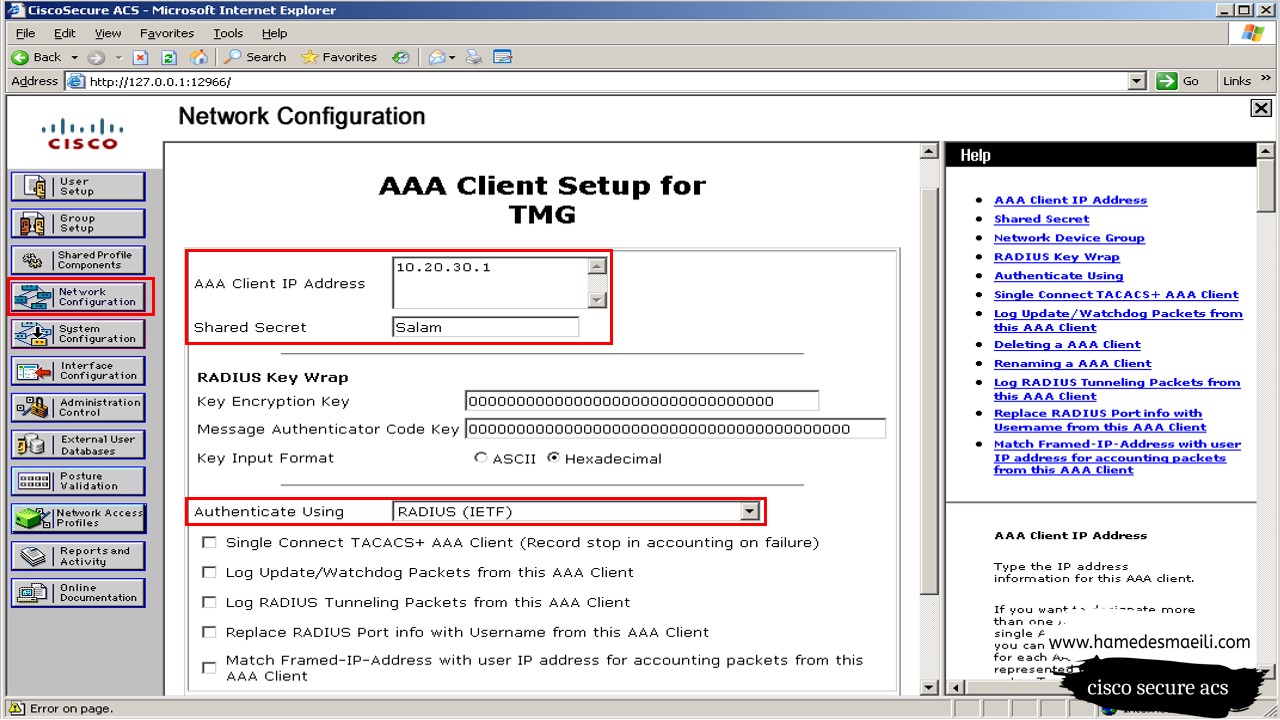Click the browser Forward arrow
The width and height of the screenshot is (1280, 720).
[96, 57]
